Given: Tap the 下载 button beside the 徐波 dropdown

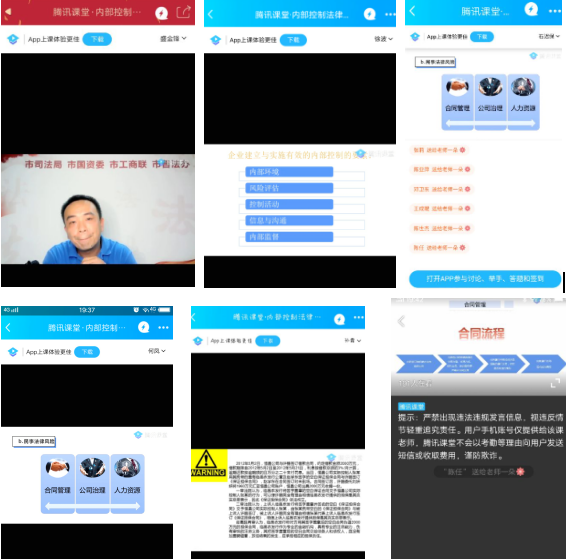Looking at the screenshot, I should [293, 40].
